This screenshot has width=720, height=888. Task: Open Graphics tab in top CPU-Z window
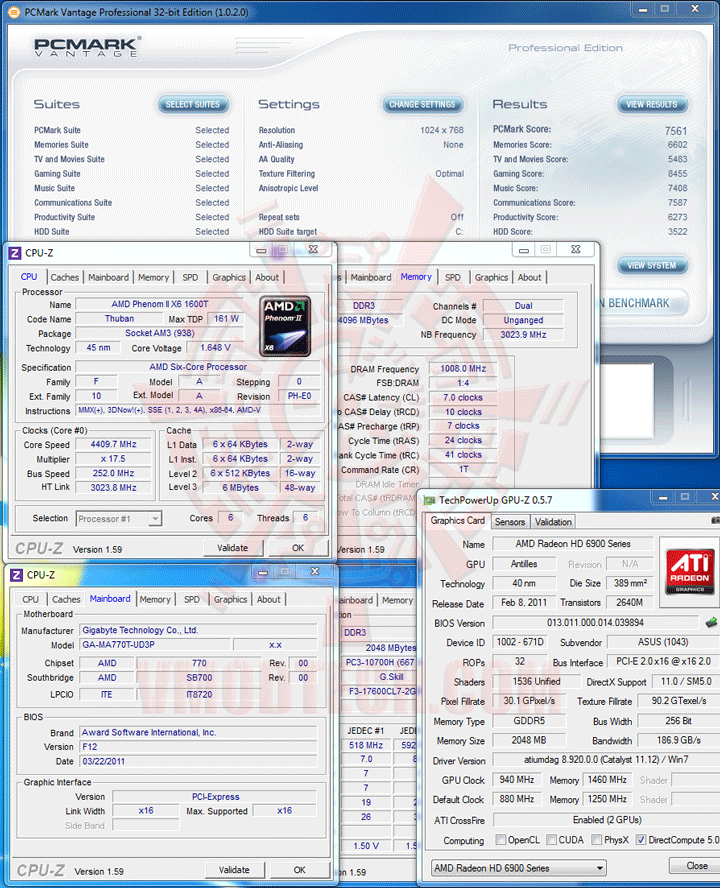coord(229,278)
